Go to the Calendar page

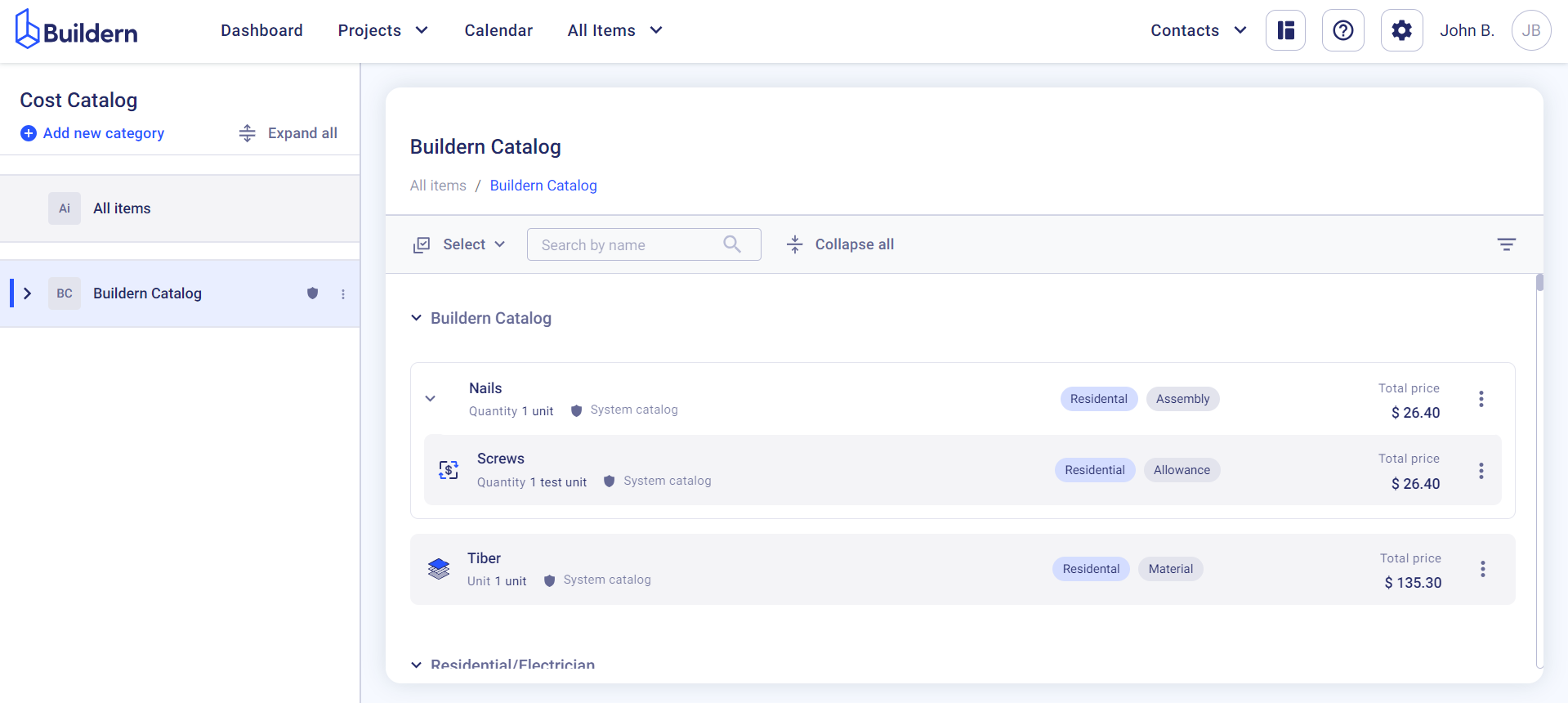point(498,31)
